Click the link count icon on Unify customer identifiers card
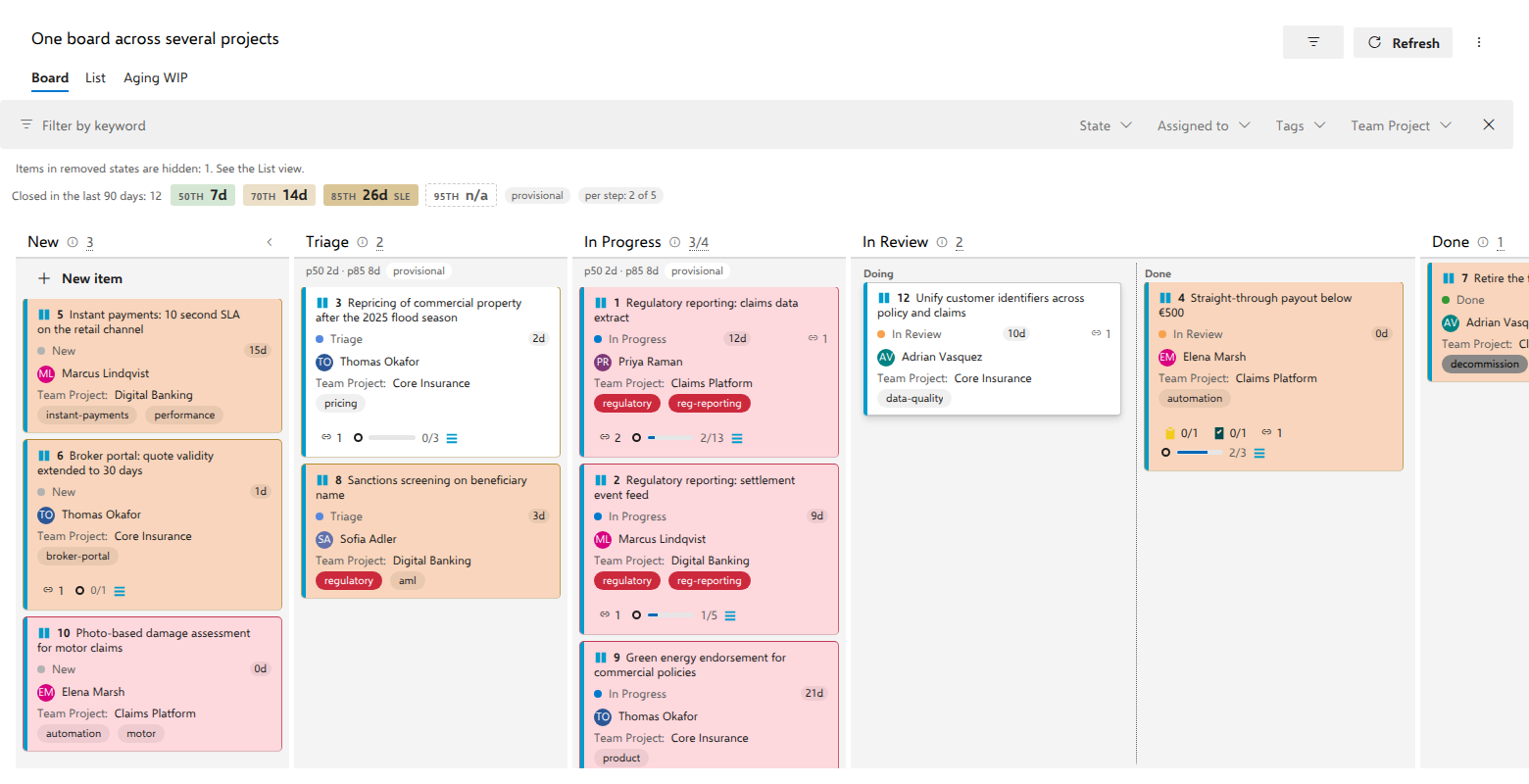Image resolution: width=1529 pixels, height=784 pixels. coord(1097,334)
